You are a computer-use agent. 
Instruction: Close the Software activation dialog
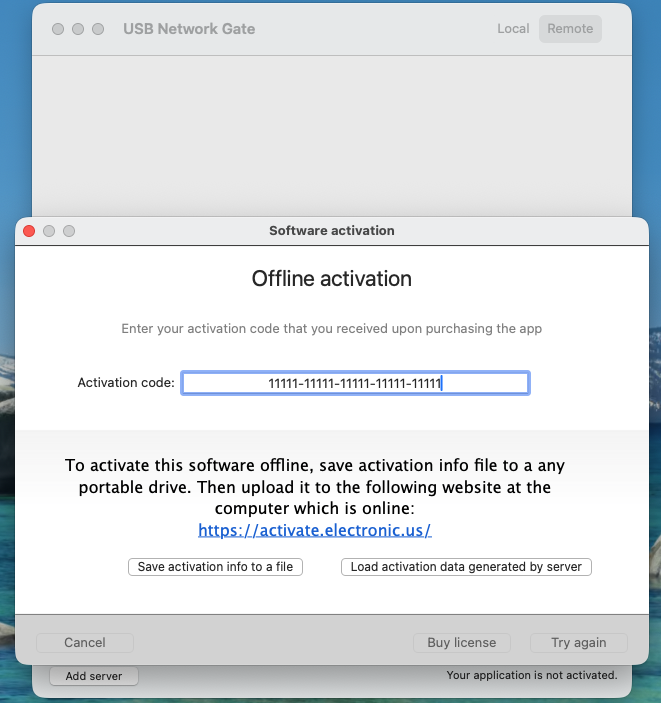point(29,231)
